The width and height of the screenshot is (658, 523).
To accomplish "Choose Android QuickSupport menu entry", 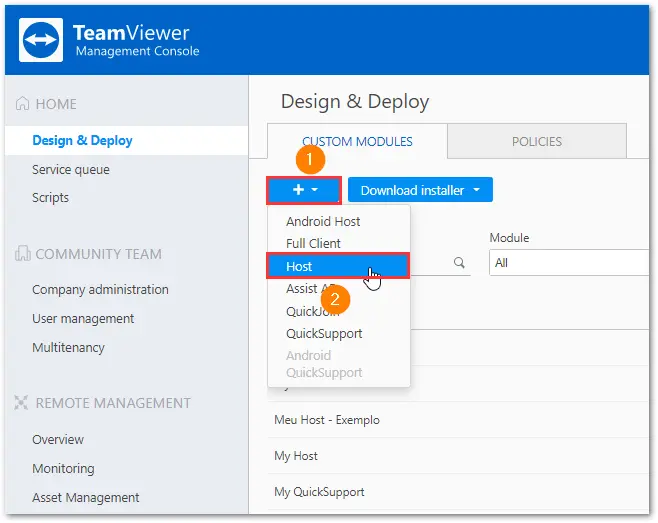I will click(x=324, y=364).
